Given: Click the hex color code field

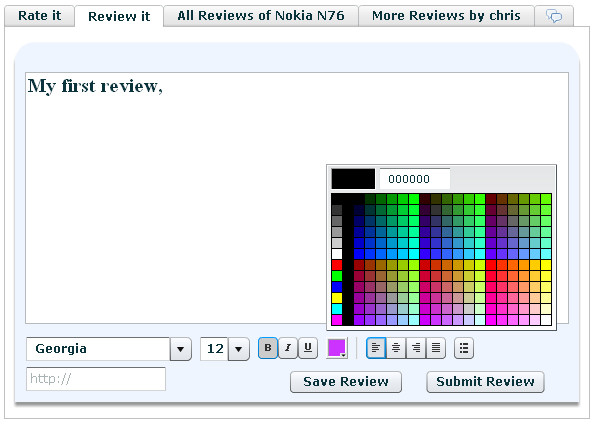Looking at the screenshot, I should click(415, 178).
